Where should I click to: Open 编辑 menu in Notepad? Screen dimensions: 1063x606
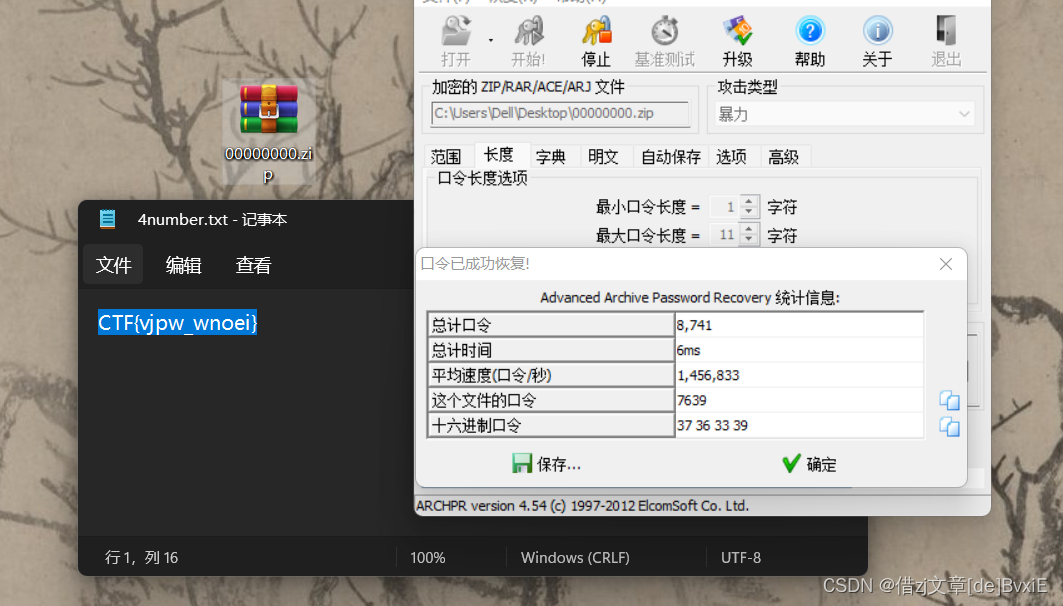(183, 265)
